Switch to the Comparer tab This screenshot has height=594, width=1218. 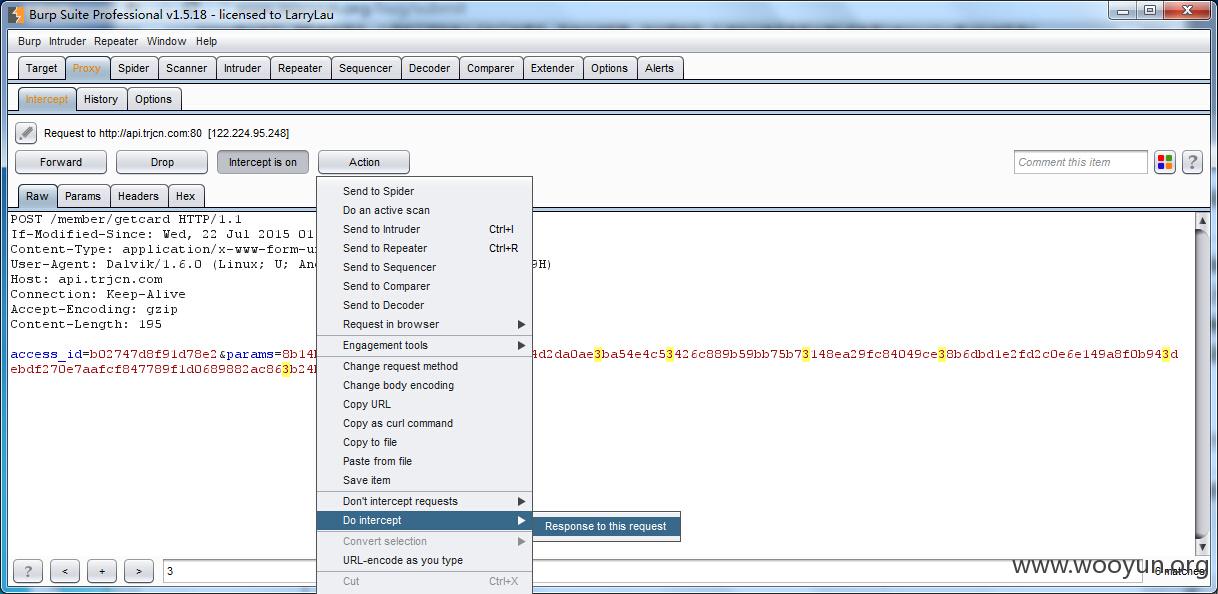point(491,68)
